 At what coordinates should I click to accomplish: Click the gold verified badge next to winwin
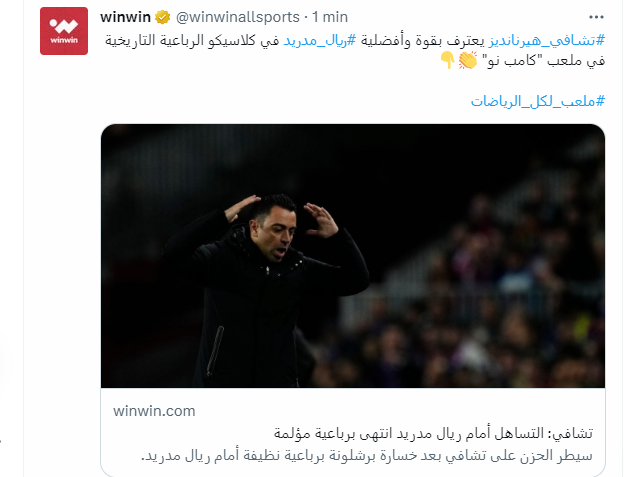click(x=162, y=17)
